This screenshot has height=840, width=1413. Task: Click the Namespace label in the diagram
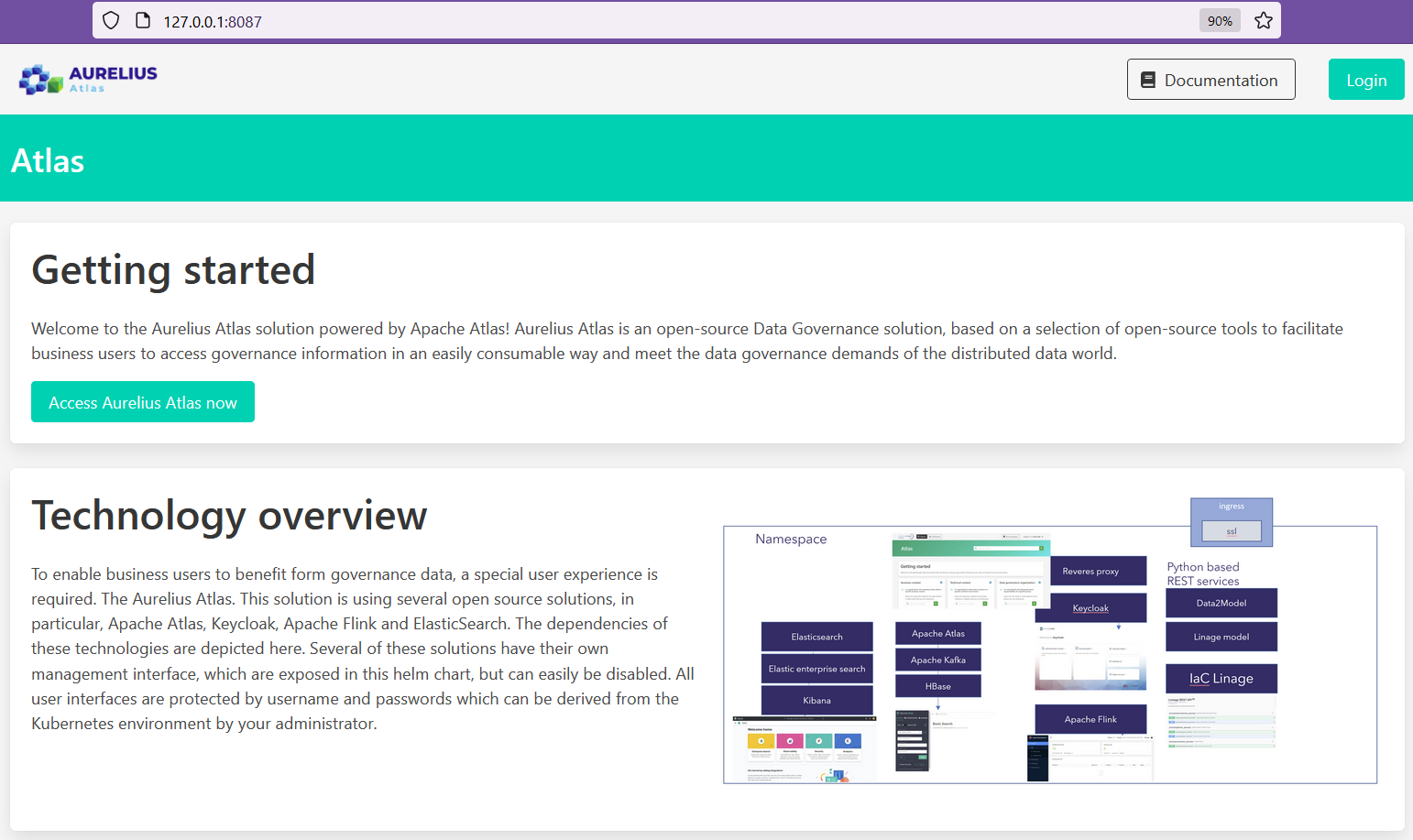tap(791, 540)
